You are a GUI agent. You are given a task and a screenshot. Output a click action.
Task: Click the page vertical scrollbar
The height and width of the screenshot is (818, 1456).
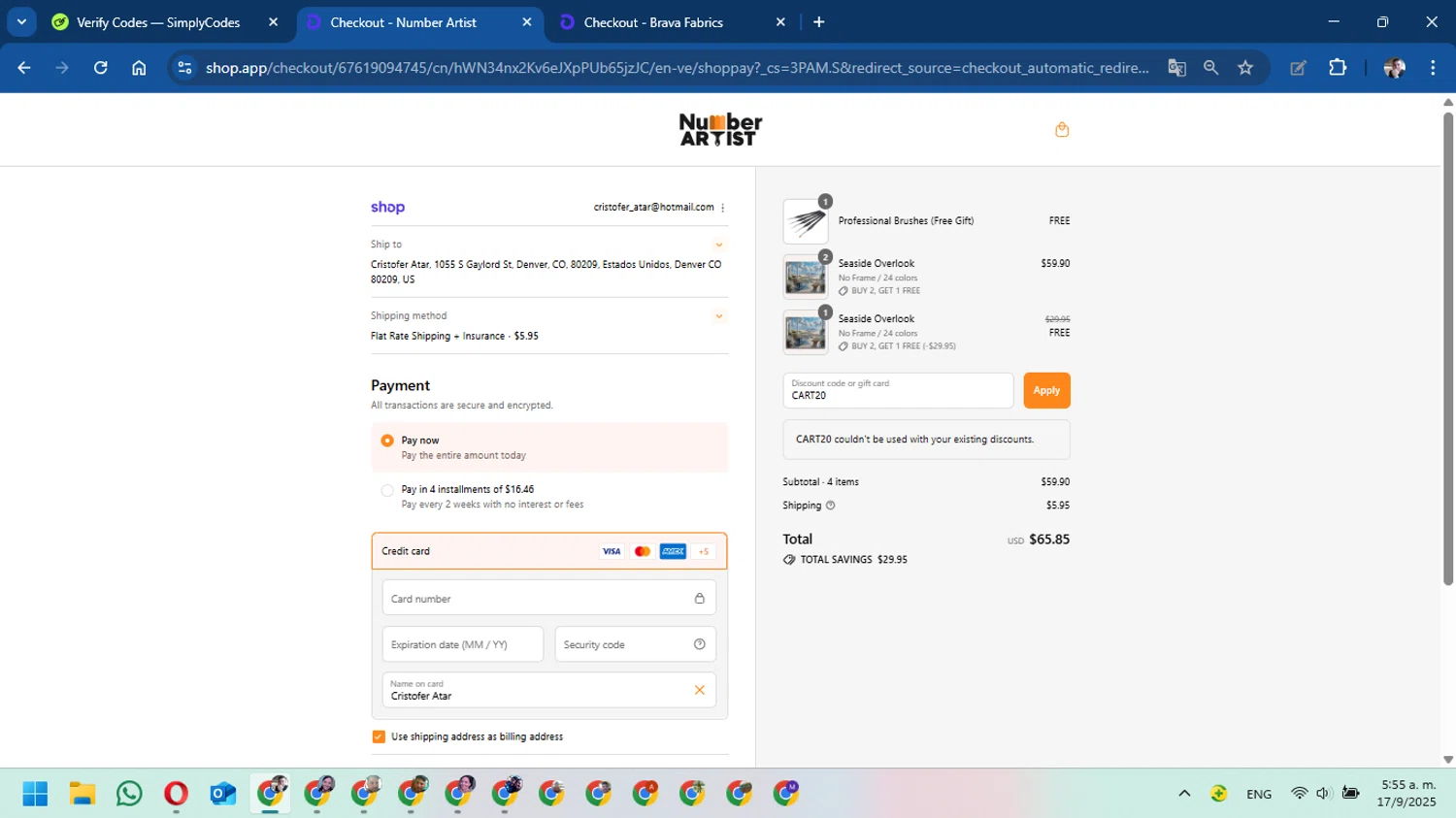point(1448,349)
